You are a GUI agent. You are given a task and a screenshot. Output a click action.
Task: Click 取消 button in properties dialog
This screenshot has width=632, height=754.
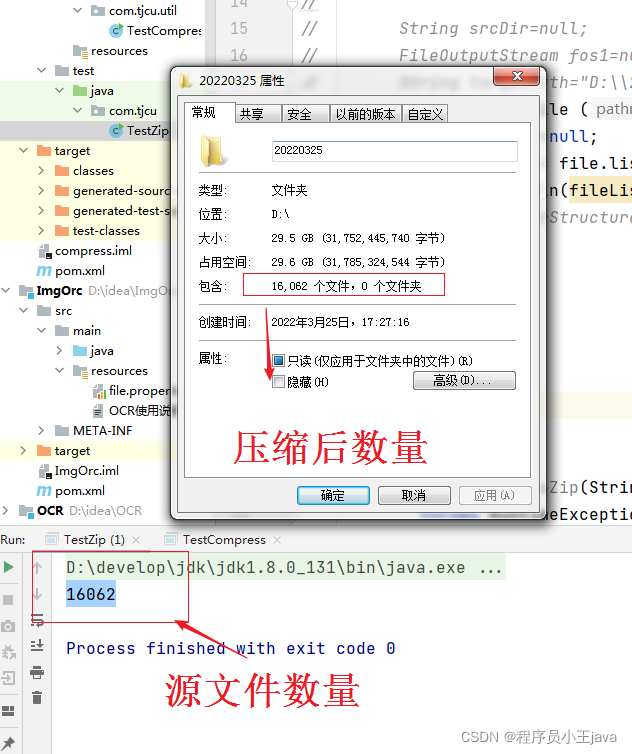coord(414,495)
